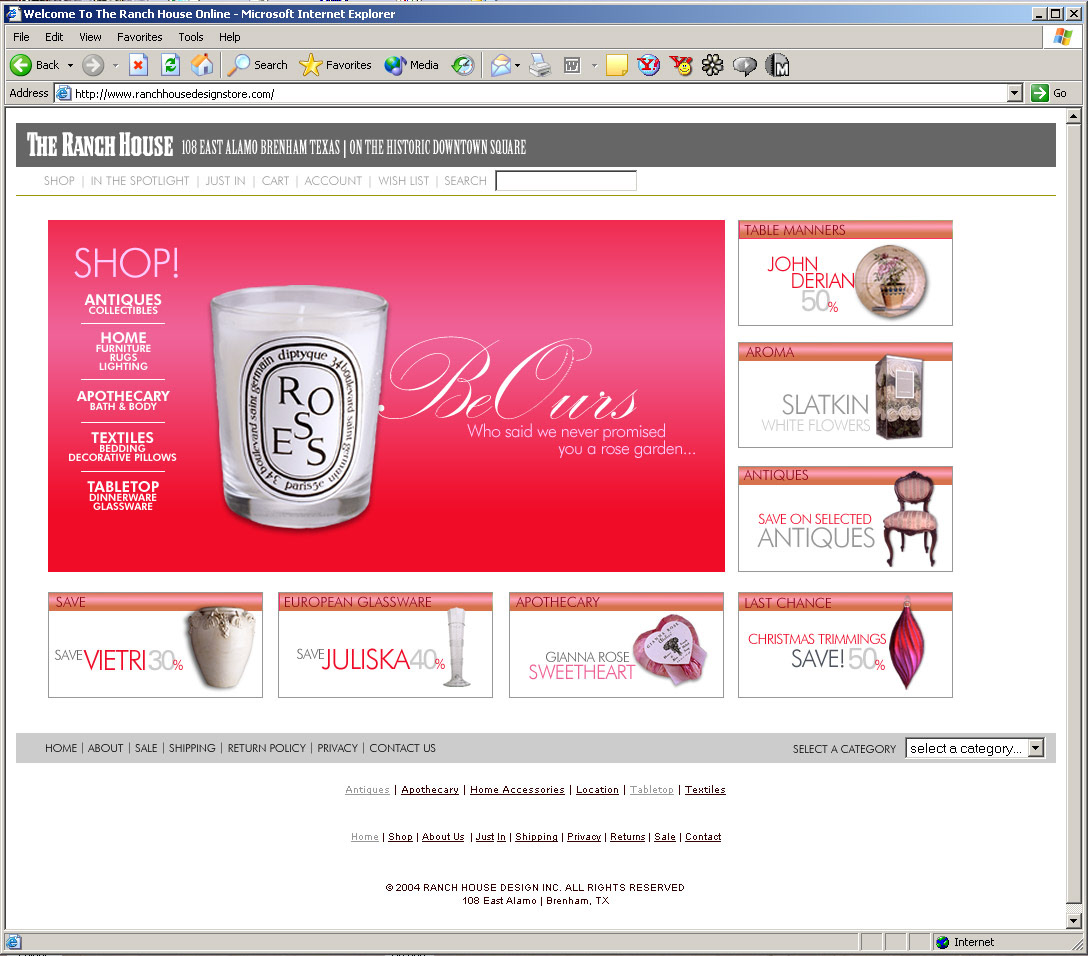Image resolution: width=1088 pixels, height=956 pixels.
Task: Expand the Mail button dropdown arrow
Action: (x=518, y=66)
